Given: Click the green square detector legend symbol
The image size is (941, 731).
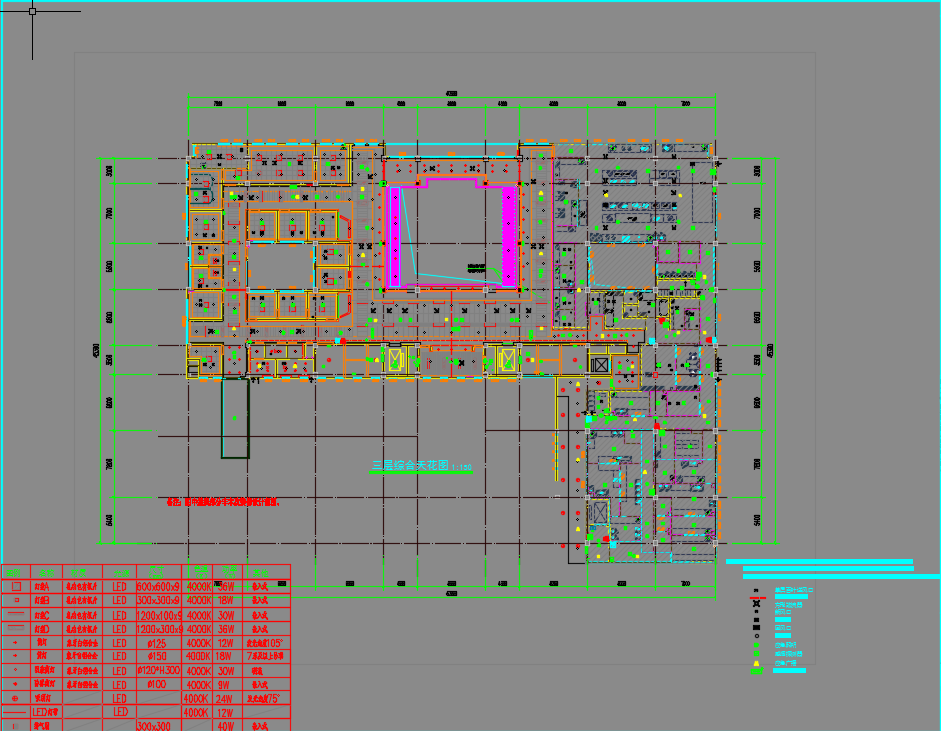Looking at the screenshot, I should coord(756,654).
